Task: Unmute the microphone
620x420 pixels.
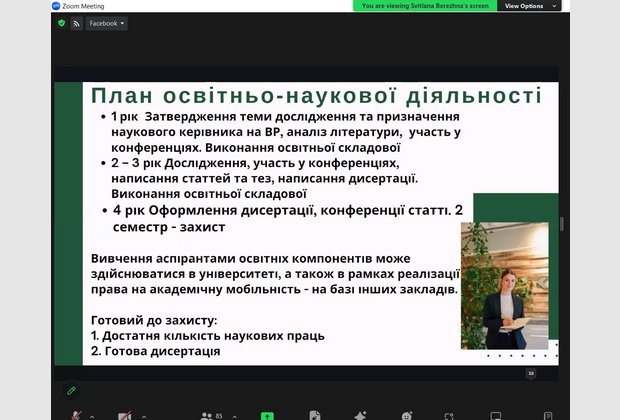Action: point(76,415)
